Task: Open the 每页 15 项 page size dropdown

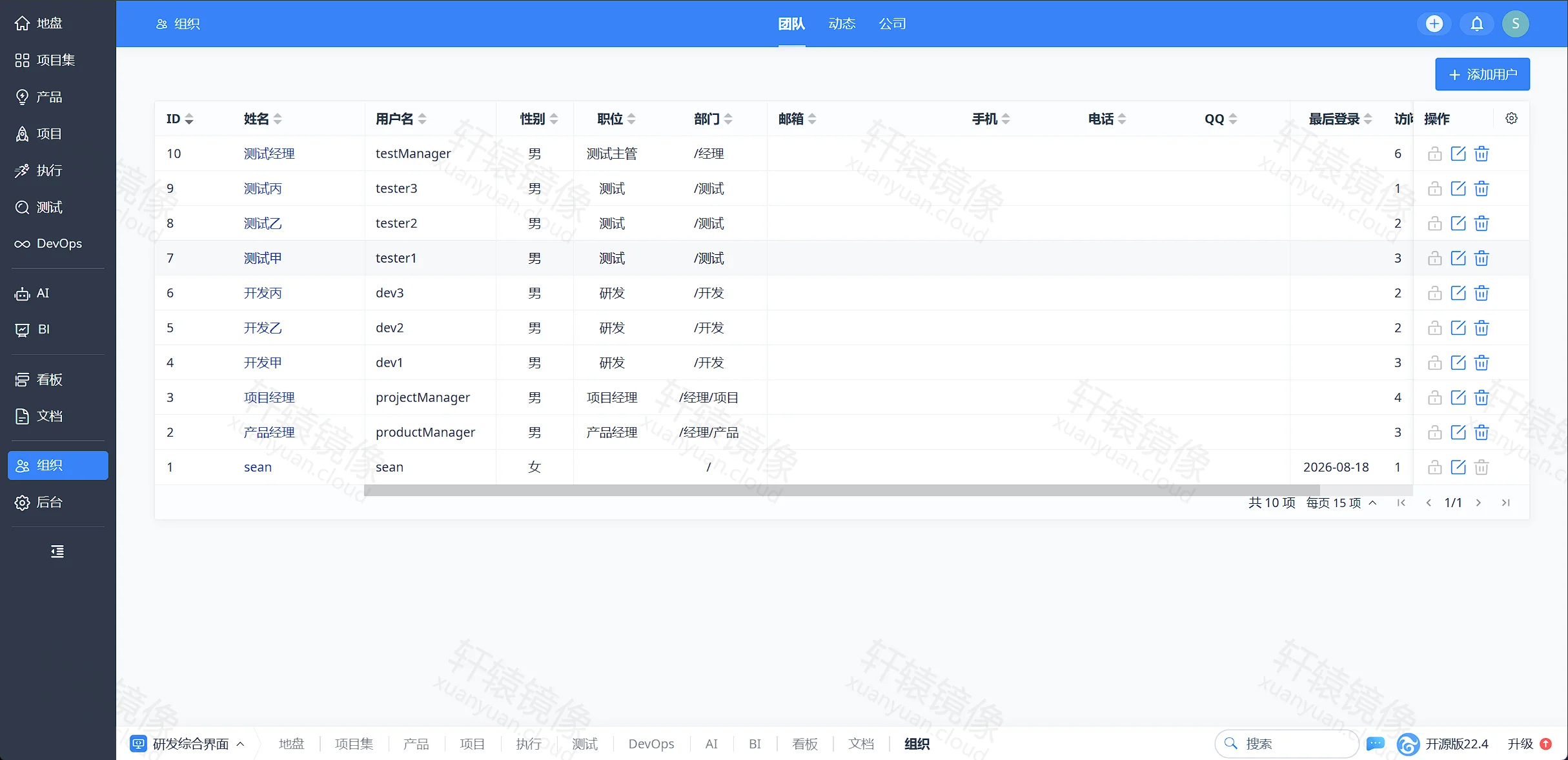Action: 1341,503
